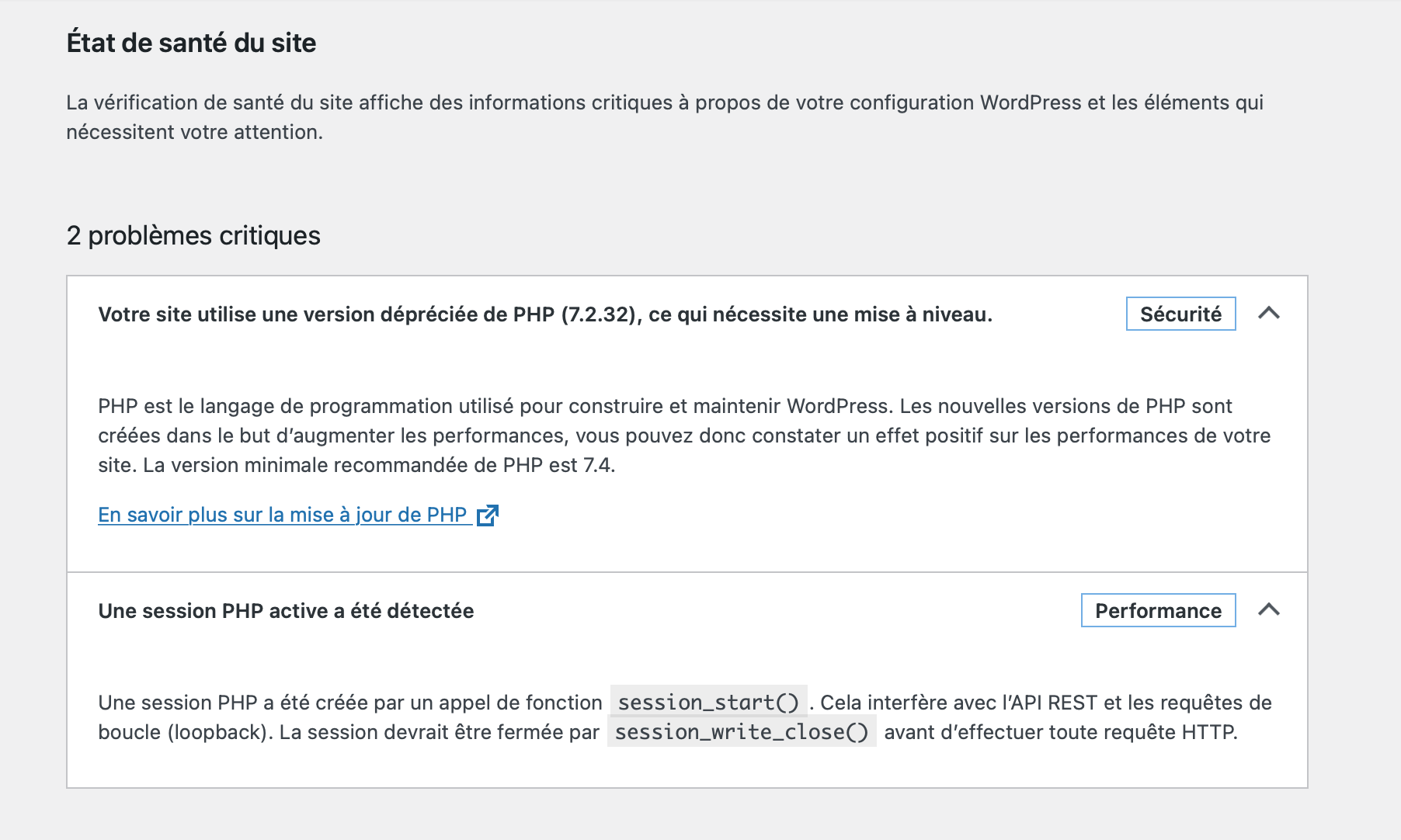Viewport: 1401px width, 840px height.
Task: Click the Performance badge
Action: click(1157, 611)
